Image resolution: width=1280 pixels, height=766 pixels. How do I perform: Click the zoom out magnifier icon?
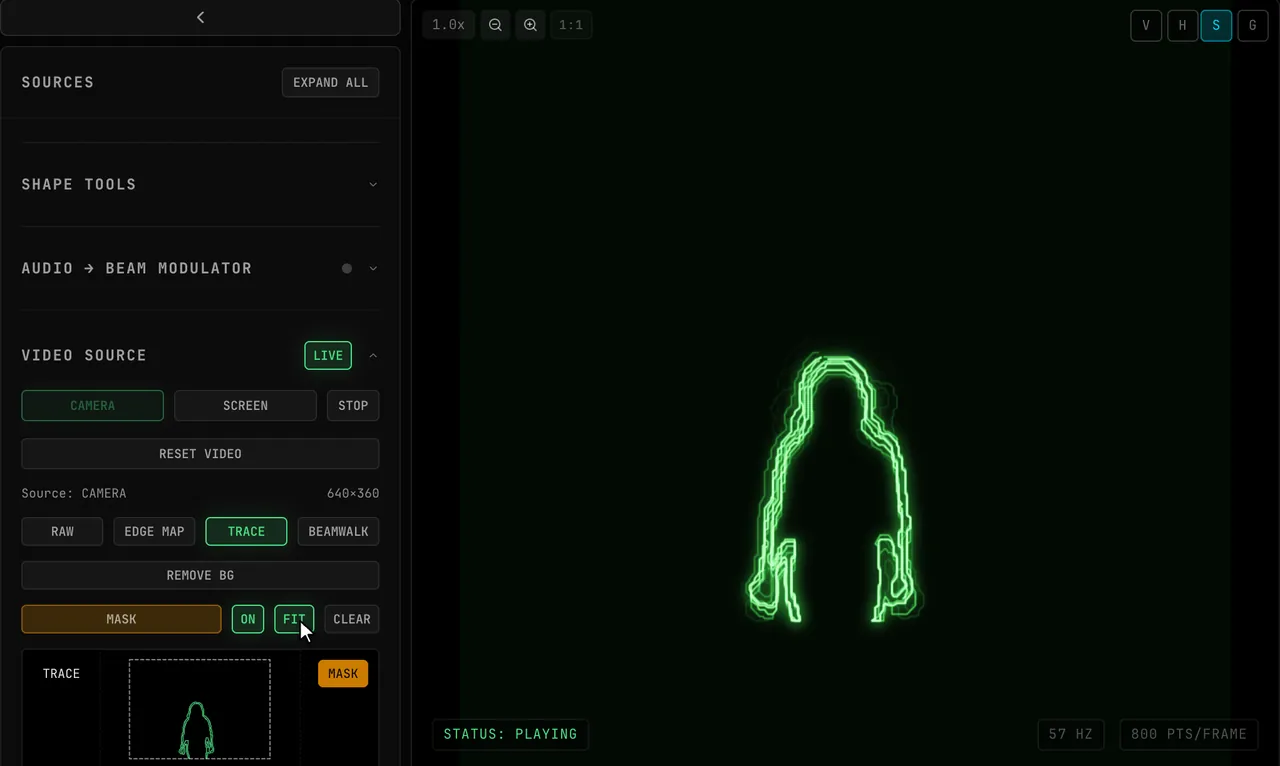pos(495,25)
